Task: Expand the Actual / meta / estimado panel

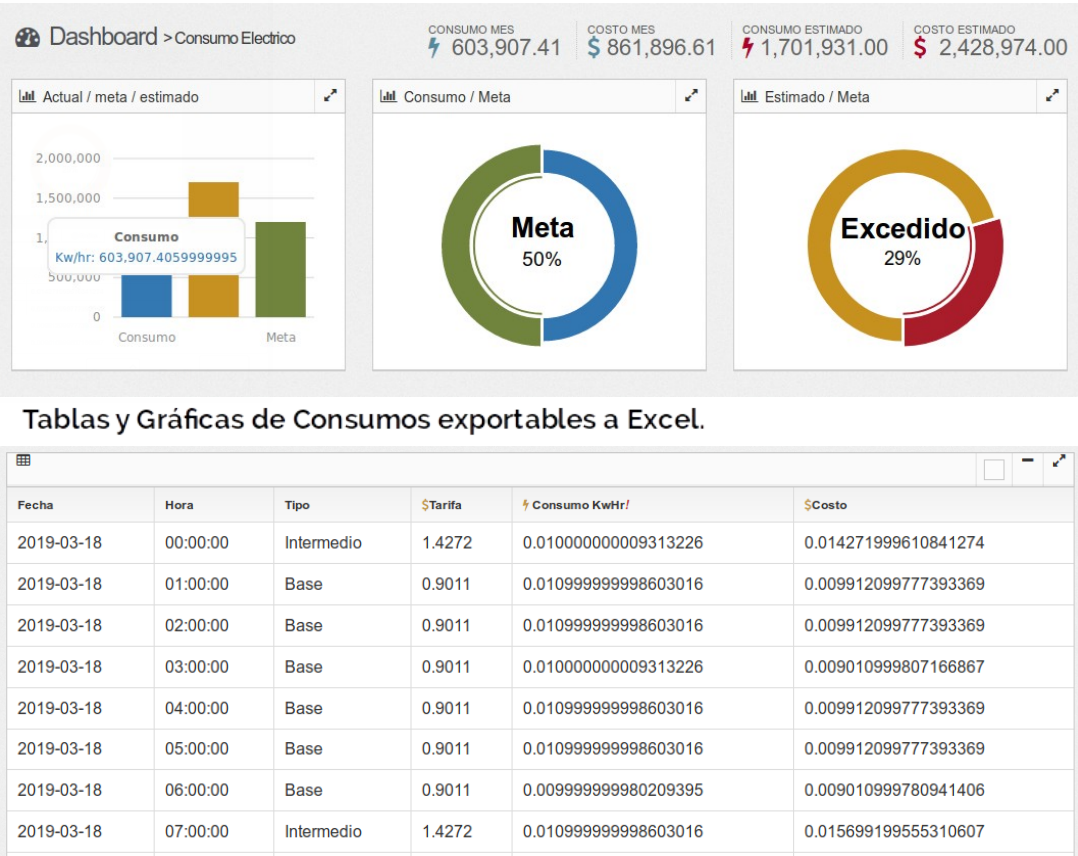Action: click(330, 96)
